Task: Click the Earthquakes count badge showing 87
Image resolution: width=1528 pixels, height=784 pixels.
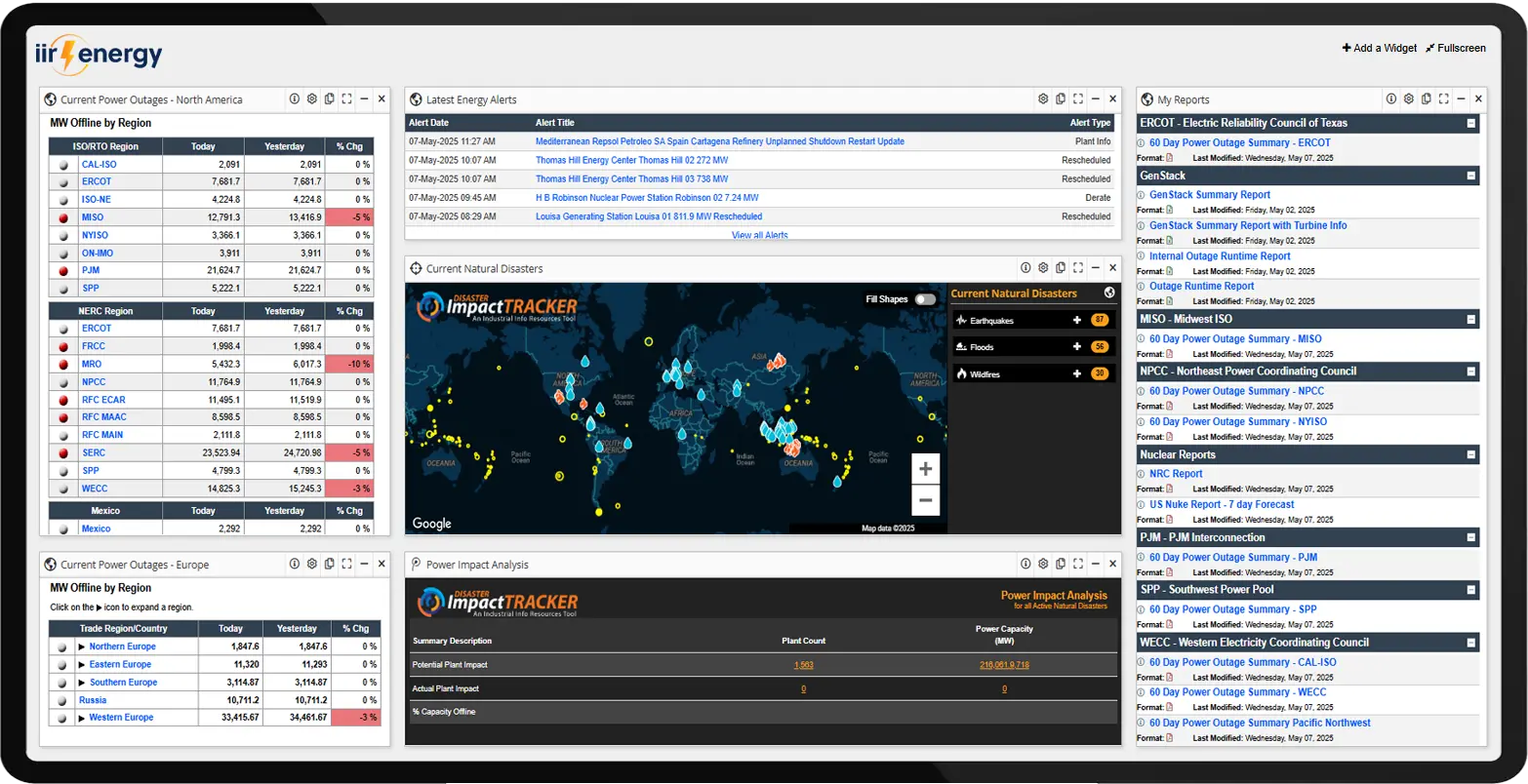Action: coord(1100,320)
